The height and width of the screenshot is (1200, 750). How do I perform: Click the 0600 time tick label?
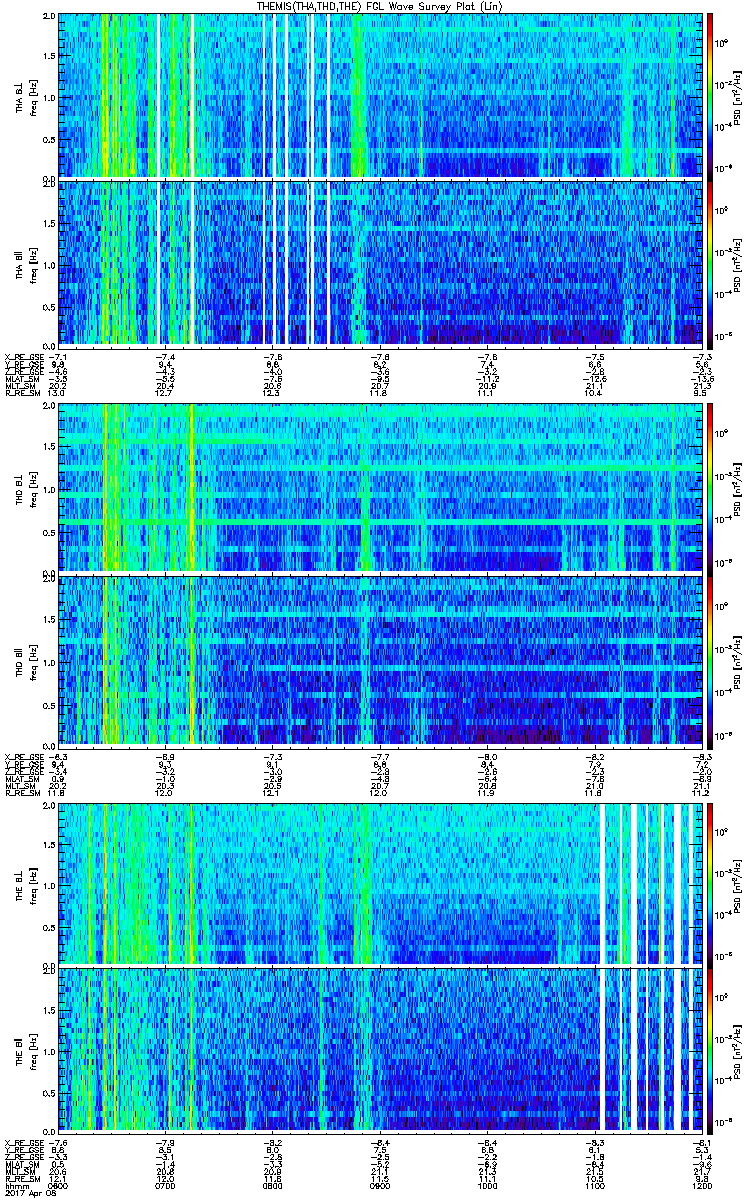[60, 1185]
